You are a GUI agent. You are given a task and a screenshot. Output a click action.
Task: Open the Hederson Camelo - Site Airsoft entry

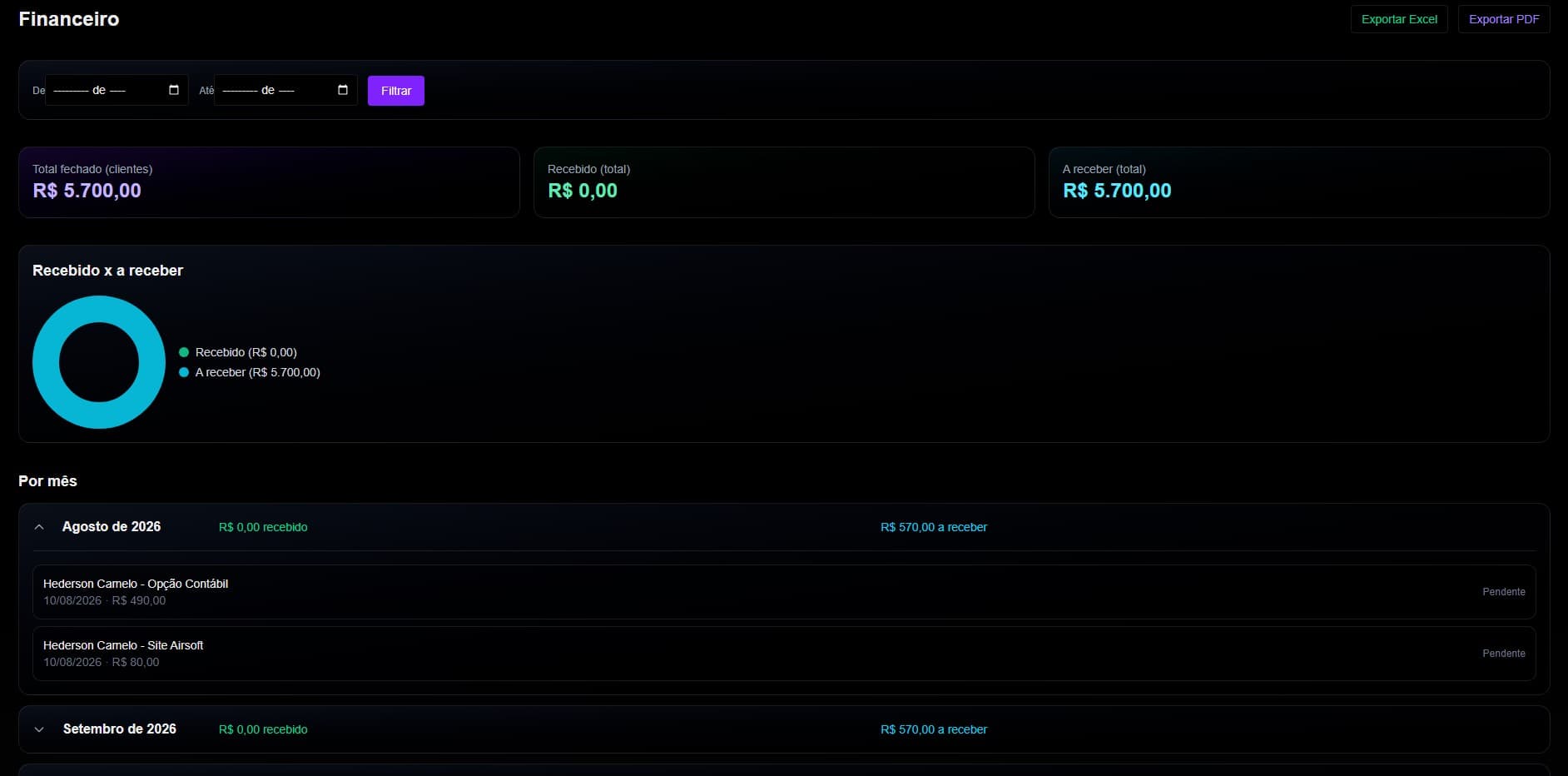point(784,654)
